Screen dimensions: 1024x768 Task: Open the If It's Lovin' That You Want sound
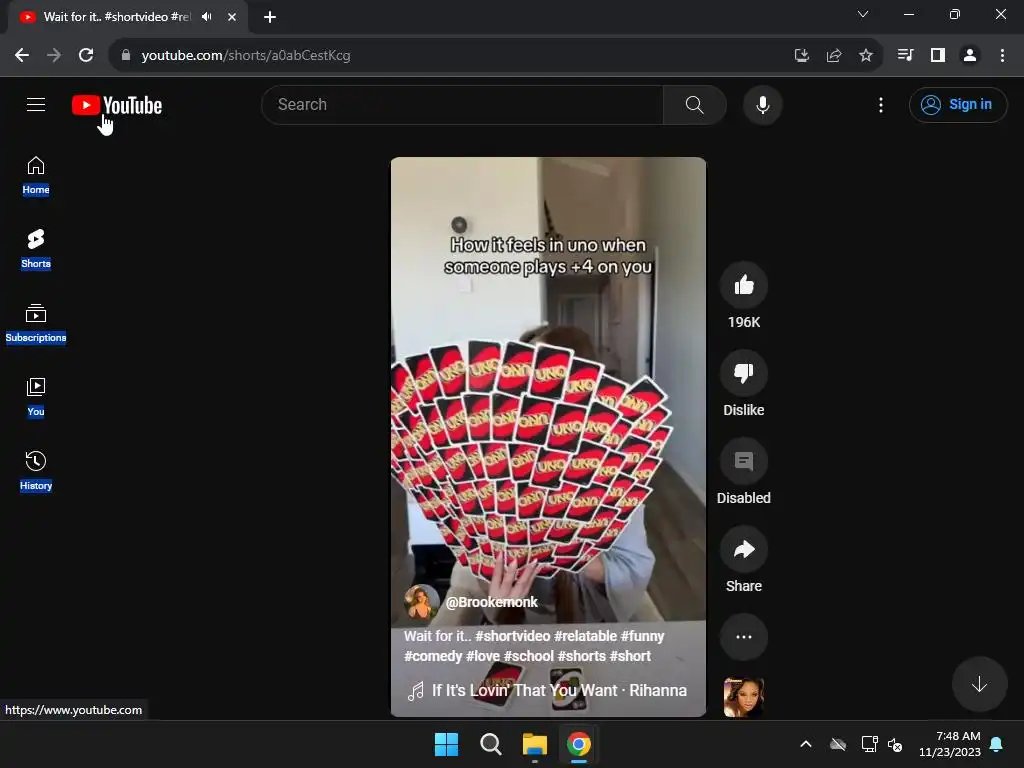(x=547, y=690)
